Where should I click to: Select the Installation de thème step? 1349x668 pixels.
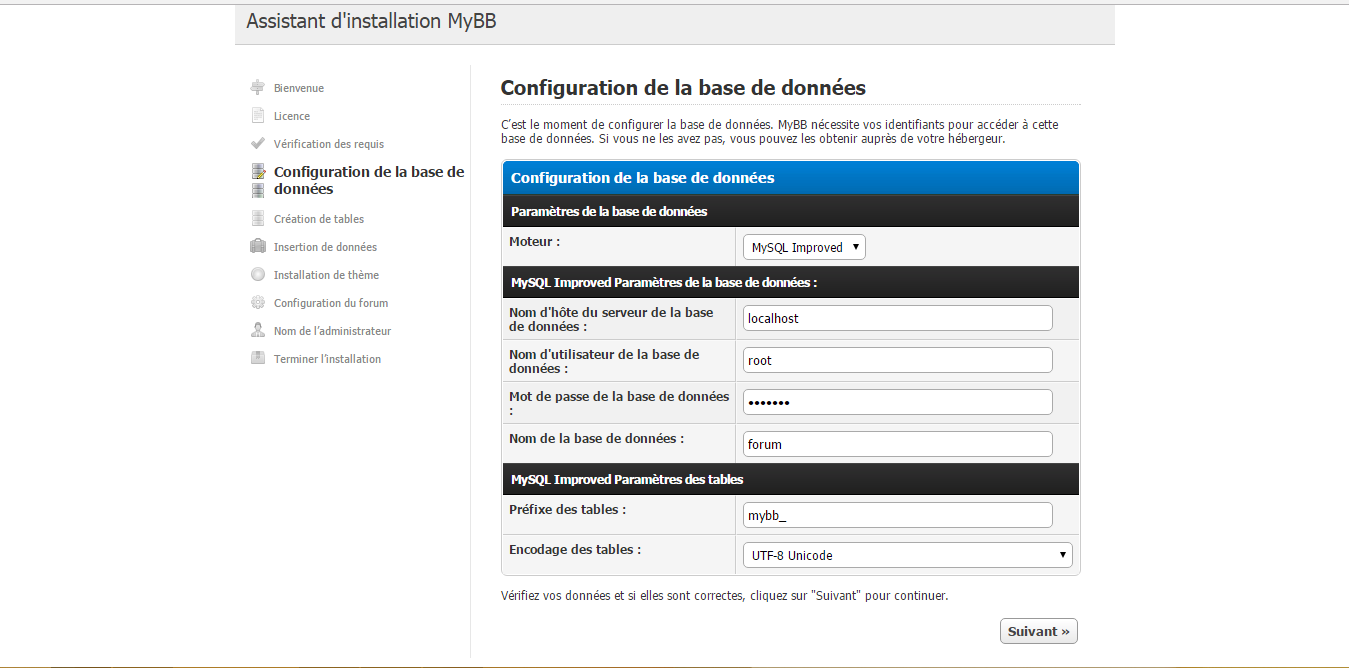pyautogui.click(x=326, y=275)
